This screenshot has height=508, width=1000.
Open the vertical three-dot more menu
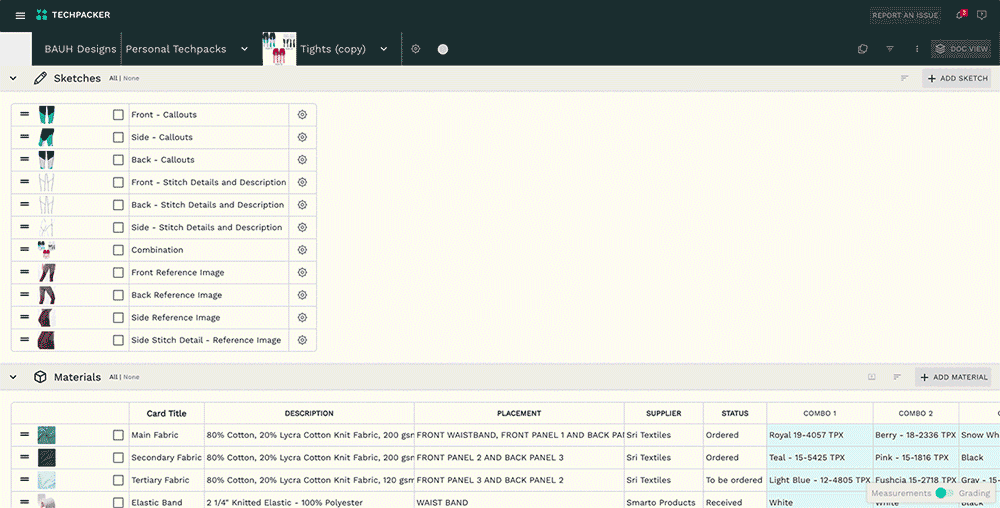[x=916, y=48]
